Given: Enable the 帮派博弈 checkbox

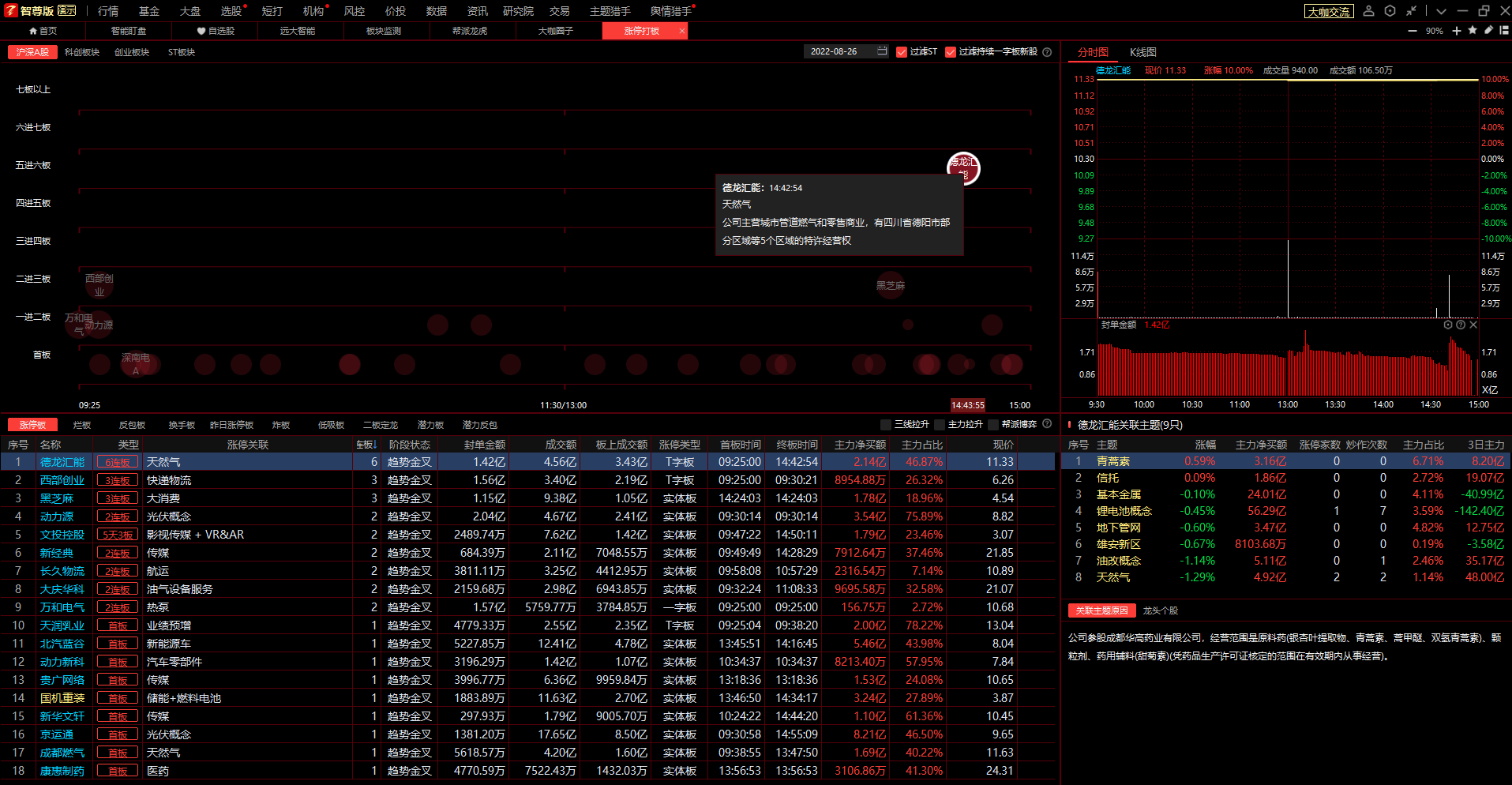Looking at the screenshot, I should (993, 425).
